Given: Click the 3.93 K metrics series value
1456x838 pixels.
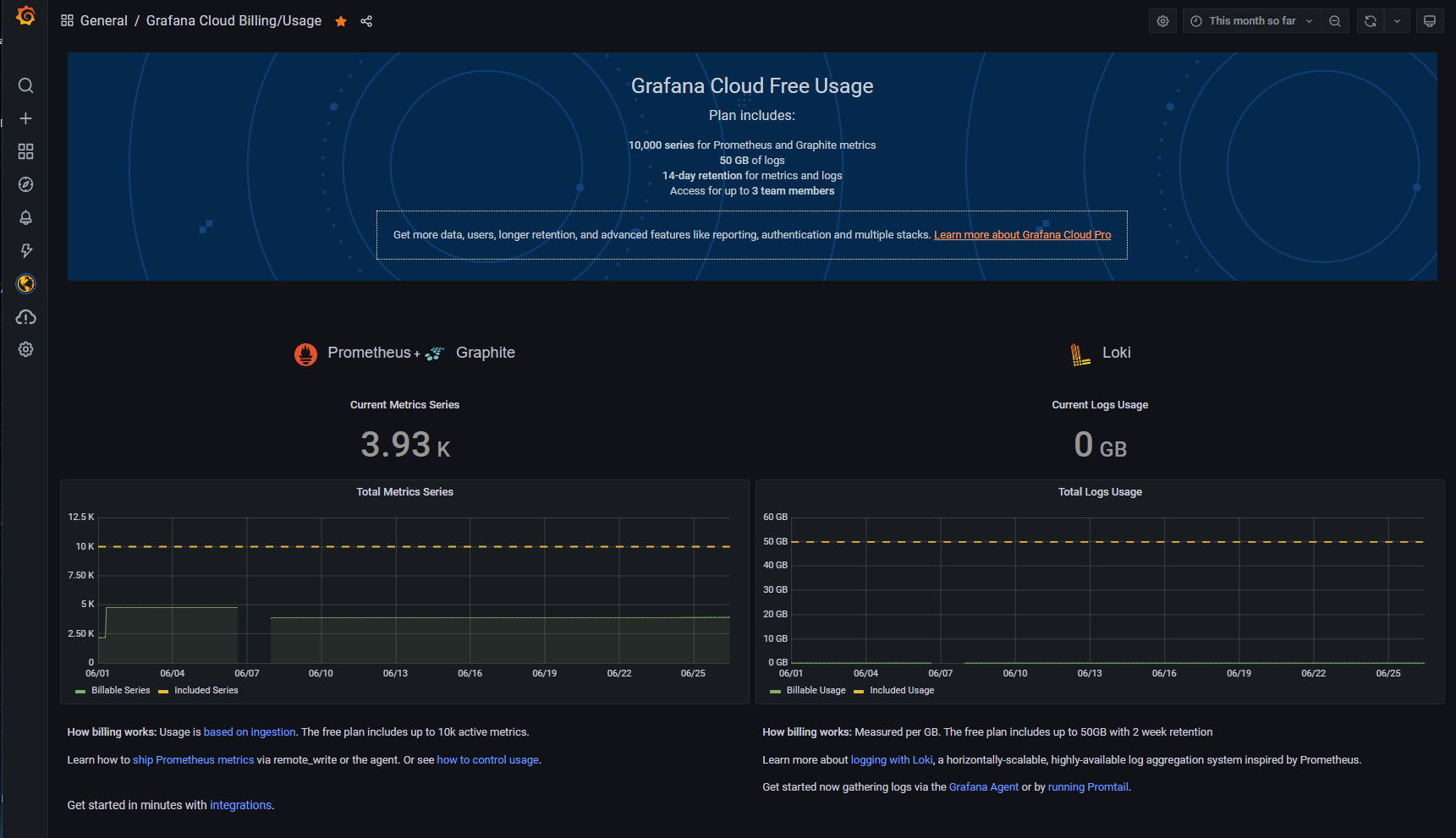Looking at the screenshot, I should tap(405, 445).
